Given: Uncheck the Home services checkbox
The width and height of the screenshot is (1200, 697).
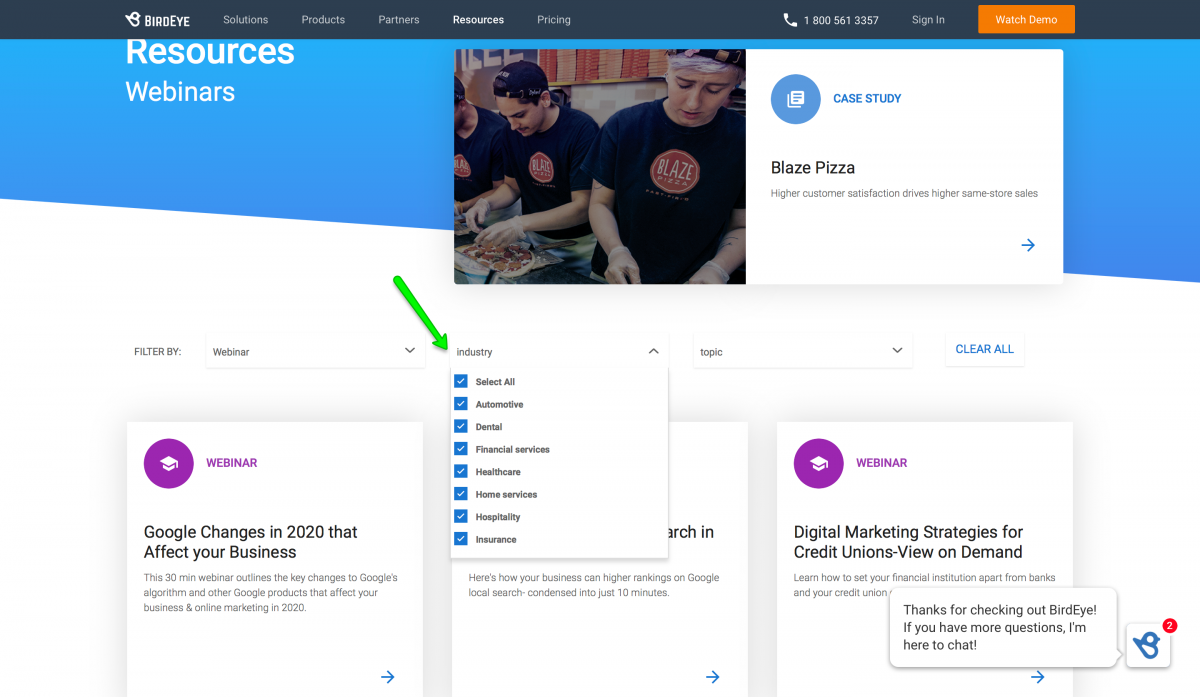Looking at the screenshot, I should coord(461,494).
